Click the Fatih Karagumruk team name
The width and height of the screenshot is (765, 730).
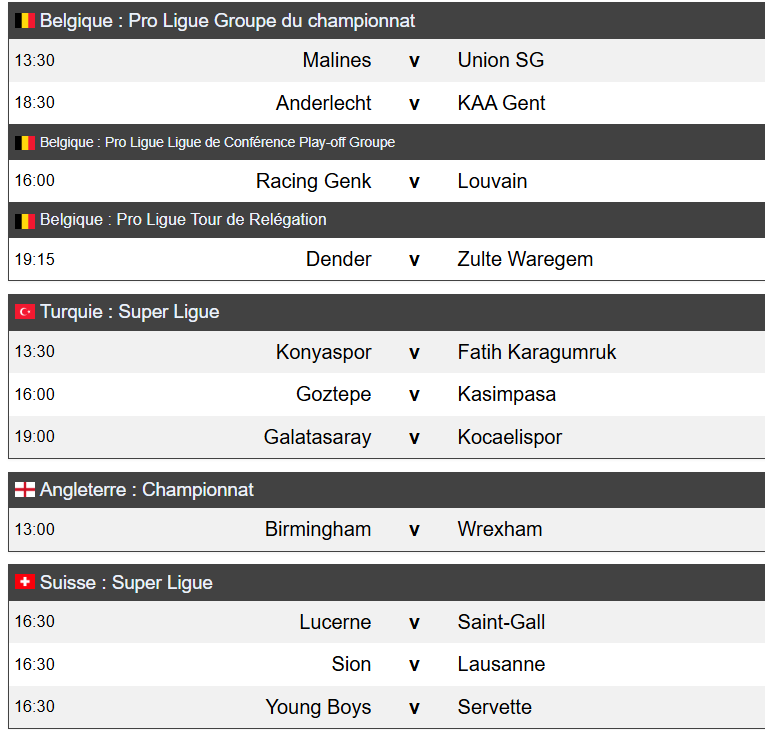(x=537, y=352)
